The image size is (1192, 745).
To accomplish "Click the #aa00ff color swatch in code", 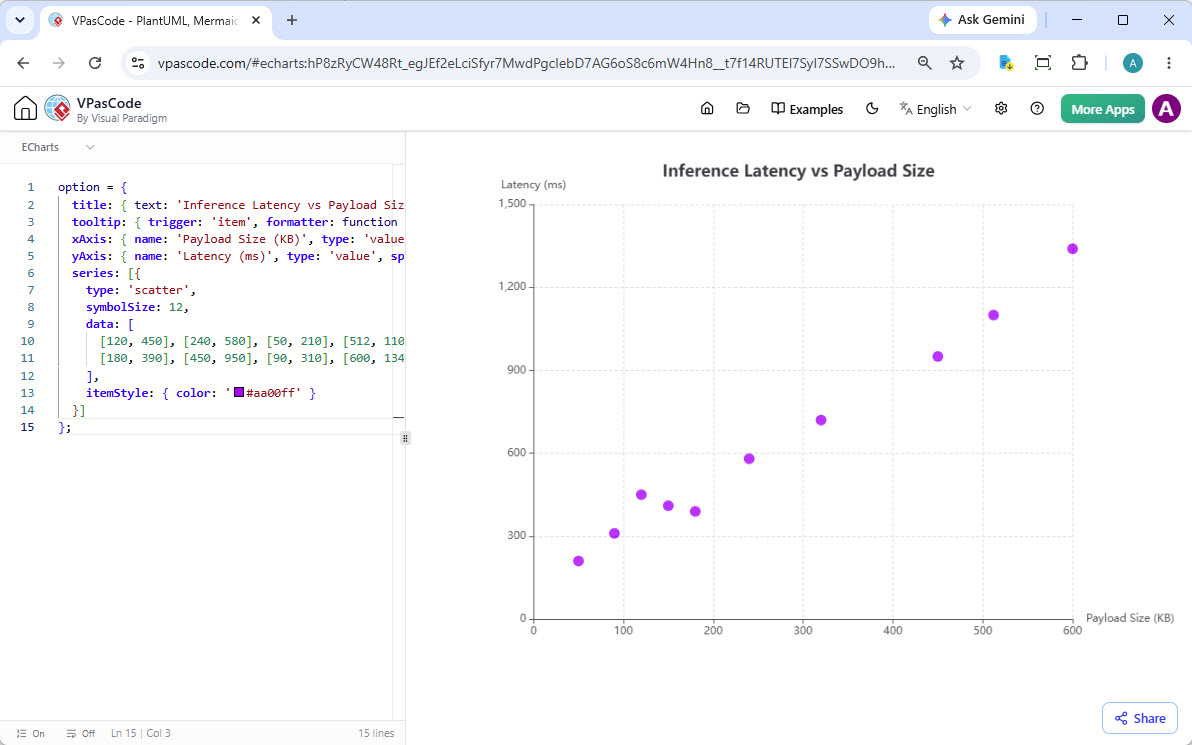I will pos(239,392).
